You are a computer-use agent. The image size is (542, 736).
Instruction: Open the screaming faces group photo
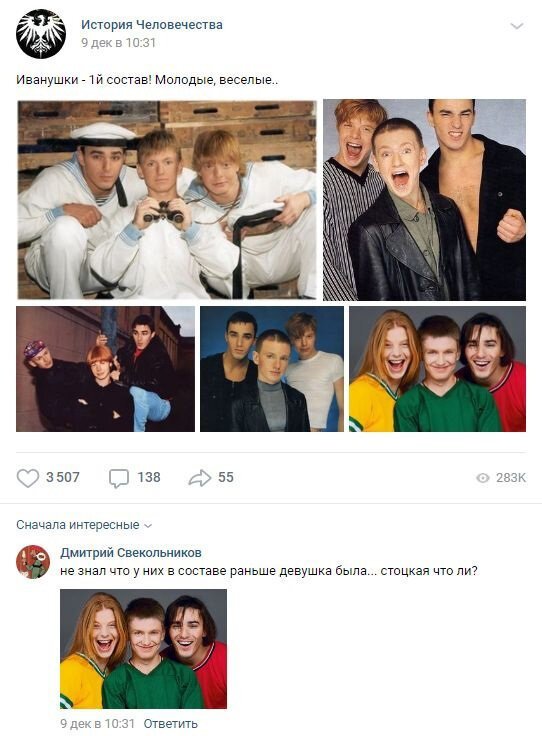click(x=424, y=199)
